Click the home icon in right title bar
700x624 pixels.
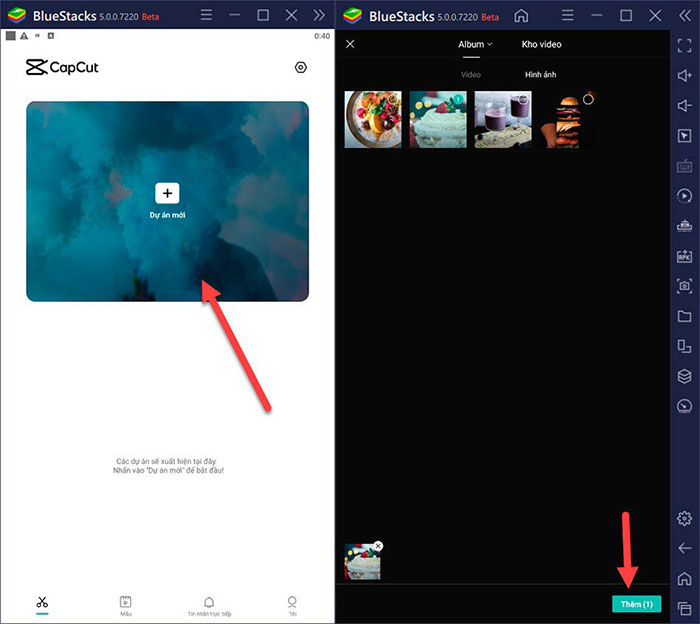point(521,16)
